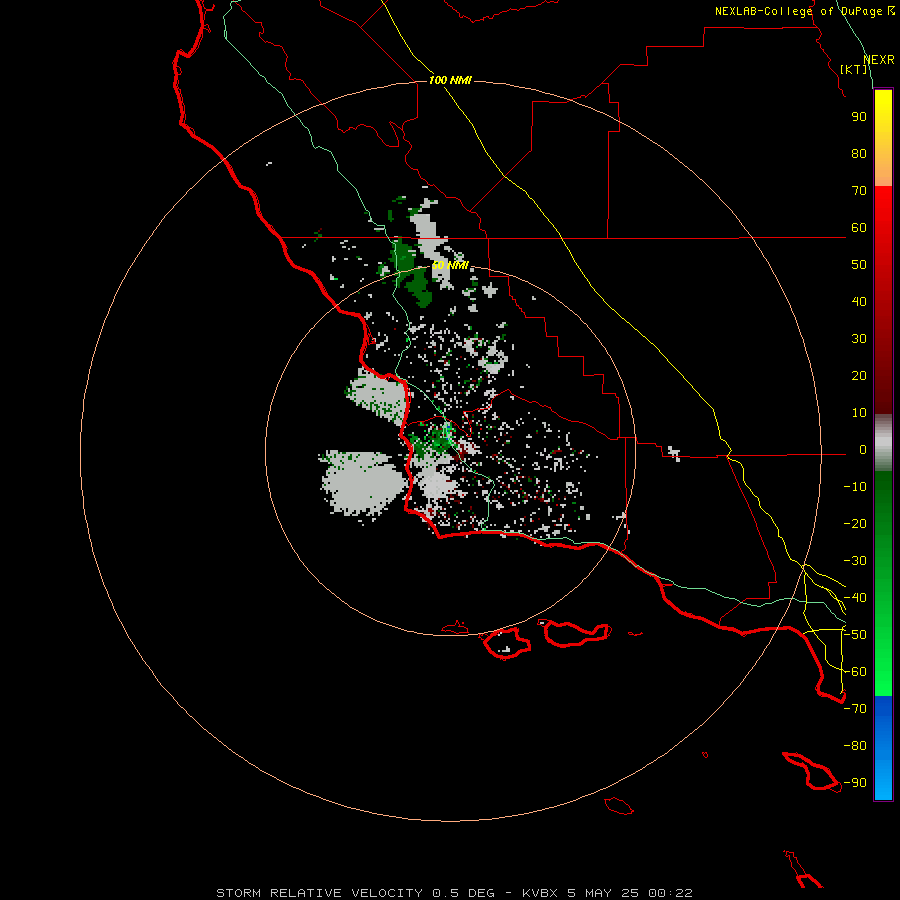The width and height of the screenshot is (900, 900).
Task: Click the 0 value on the velocity scale
Action: (x=863, y=449)
